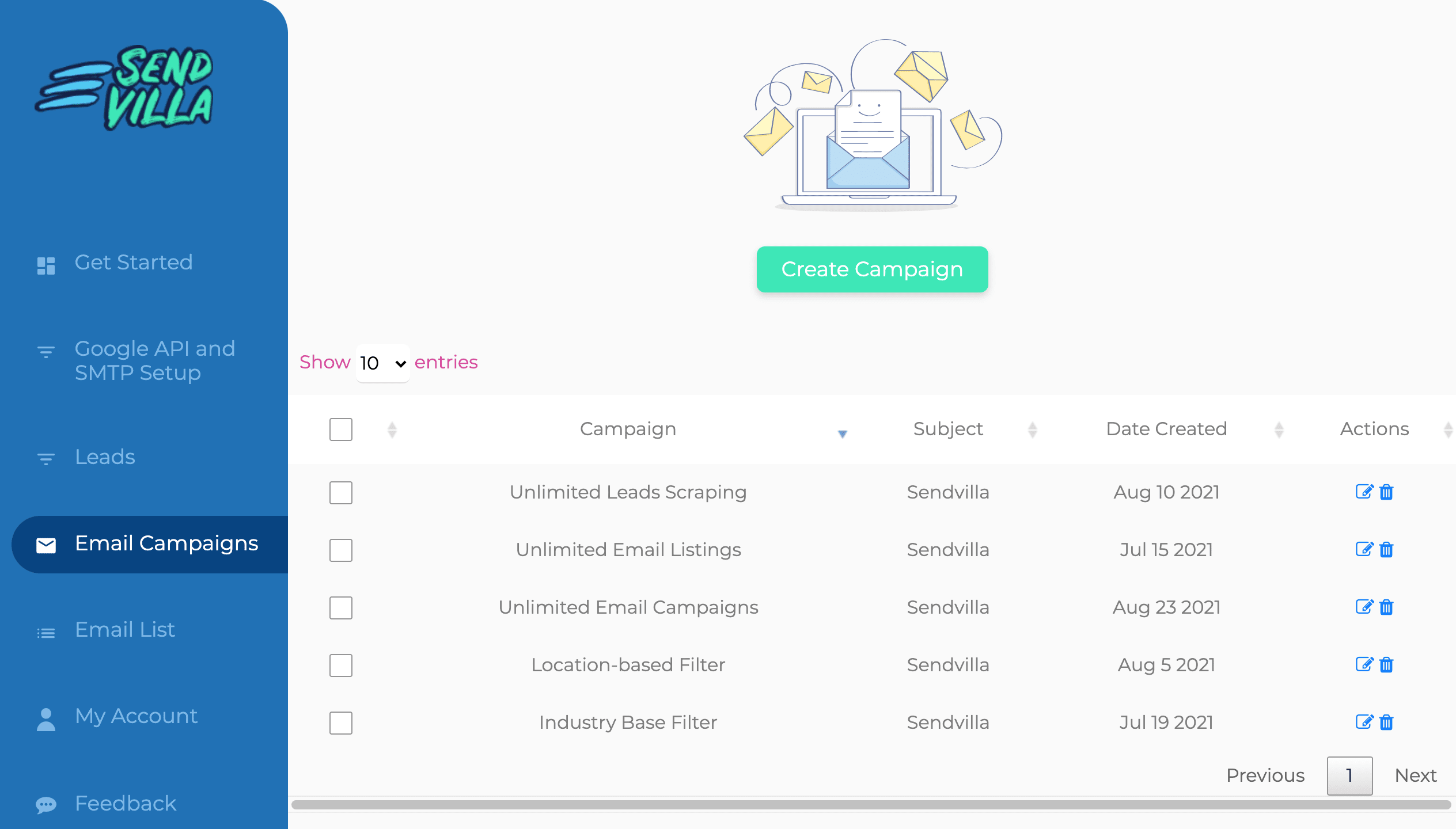The width and height of the screenshot is (1456, 829).
Task: Check the Unlimited Leads Scraping row checkbox
Action: [x=340, y=493]
